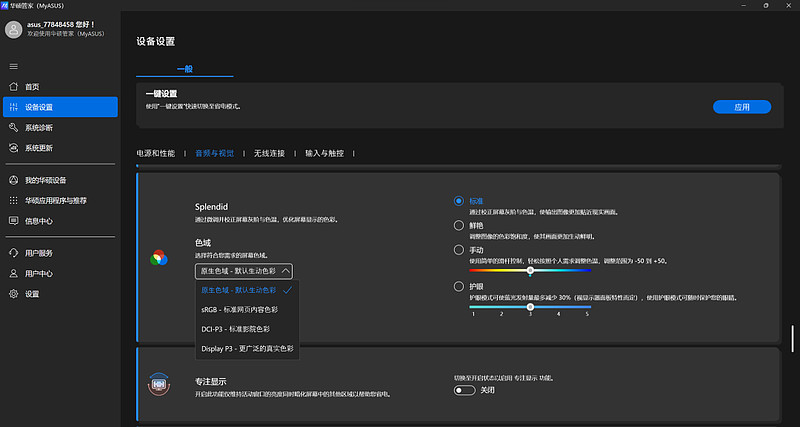The image size is (800, 427).
Task: Click the icon for 我的华硕设备
Action: click(x=14, y=180)
